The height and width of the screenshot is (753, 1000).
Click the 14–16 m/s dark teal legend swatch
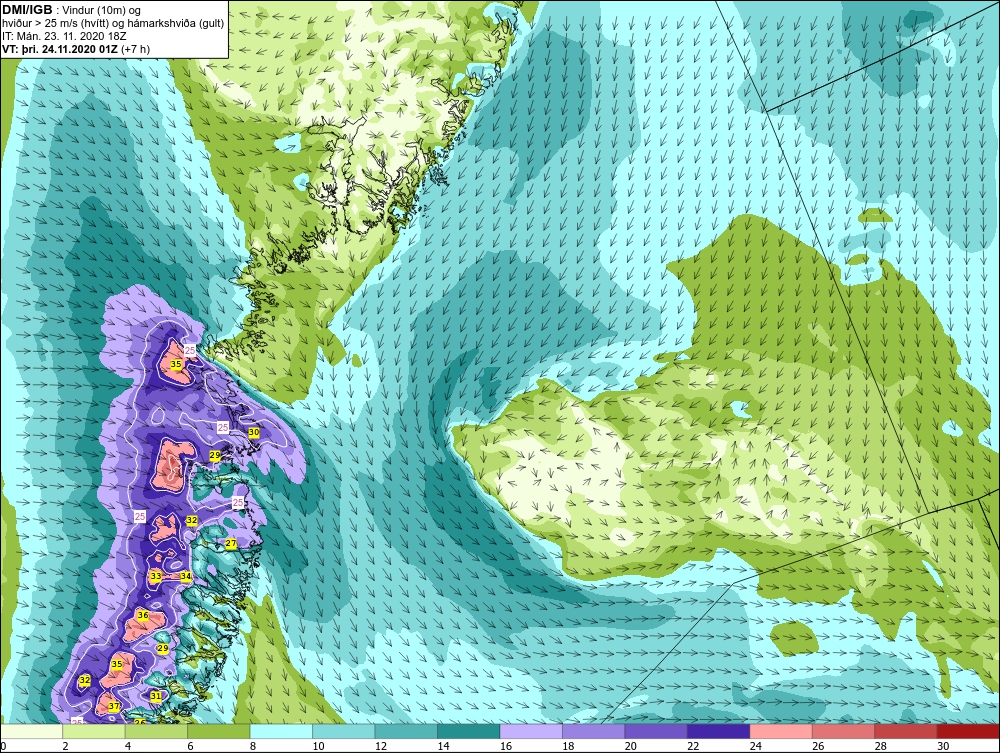469,731
